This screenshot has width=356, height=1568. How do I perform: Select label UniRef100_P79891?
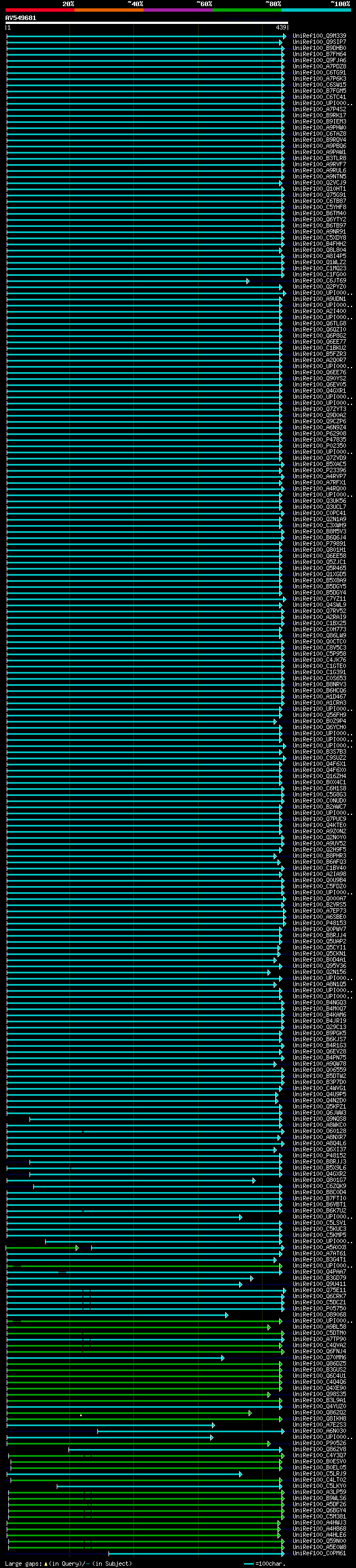click(319, 544)
